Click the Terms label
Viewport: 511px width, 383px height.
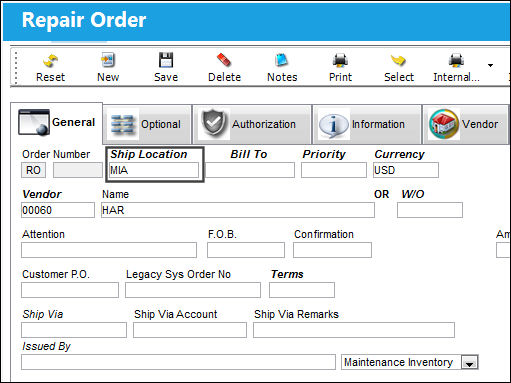coord(287,274)
